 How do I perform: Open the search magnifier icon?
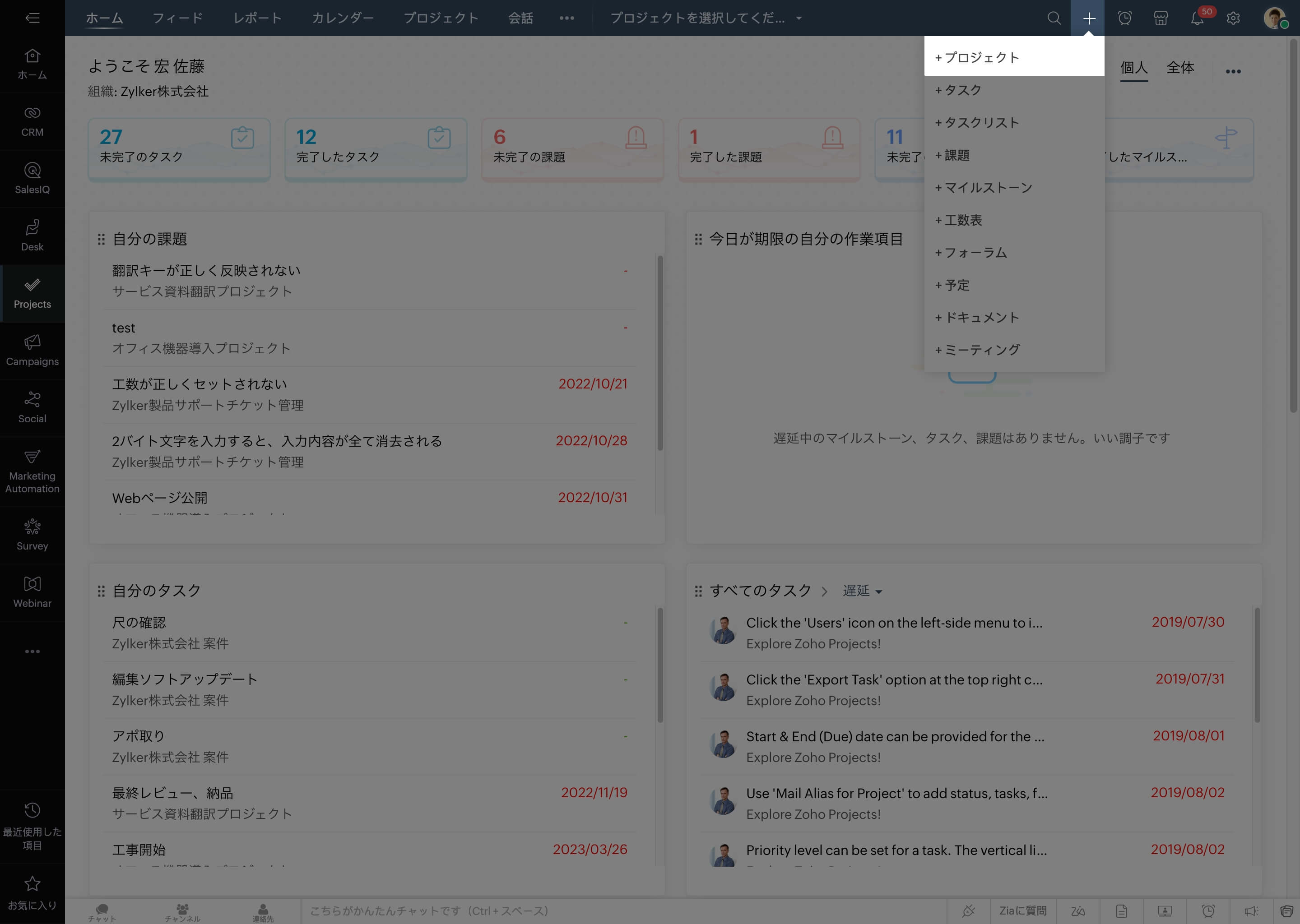[x=1054, y=18]
